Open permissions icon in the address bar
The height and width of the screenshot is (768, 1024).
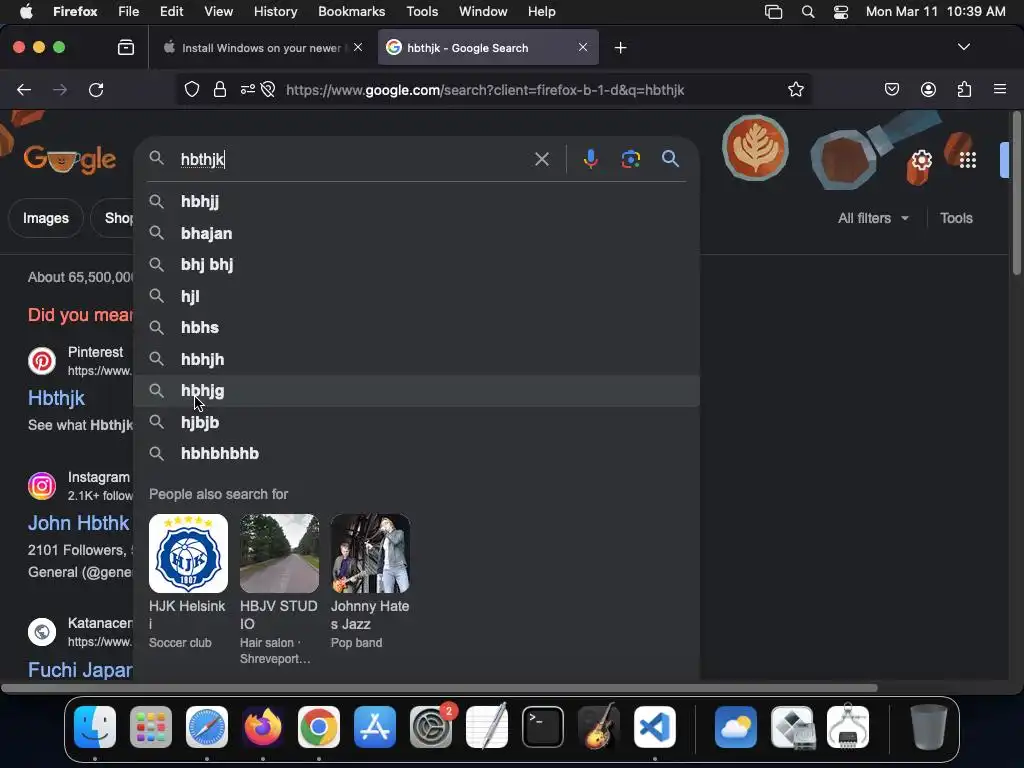(248, 89)
